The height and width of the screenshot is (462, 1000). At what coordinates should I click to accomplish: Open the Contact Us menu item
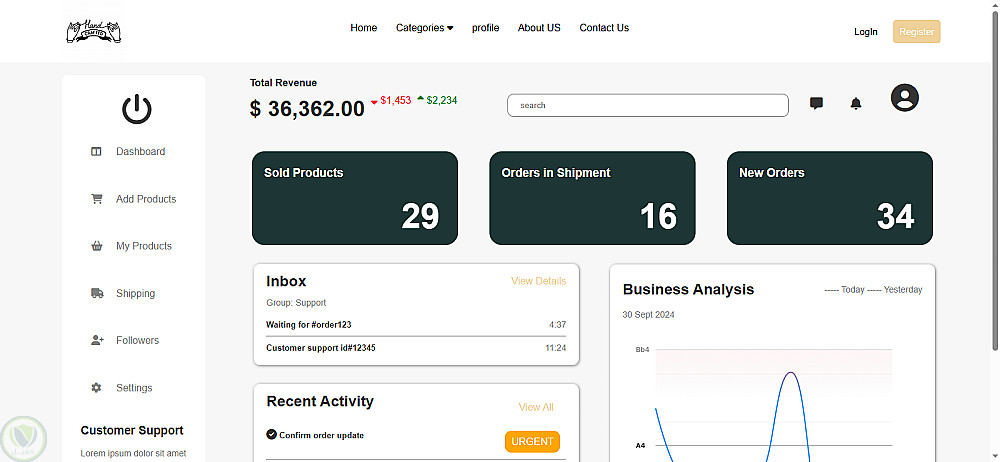[604, 28]
